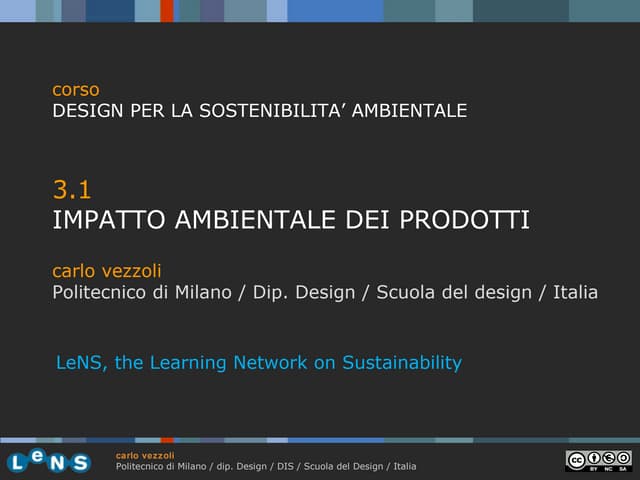Click the Creative Commons CC icon
Image resolution: width=640 pixels, height=480 pixels.
pos(575,459)
